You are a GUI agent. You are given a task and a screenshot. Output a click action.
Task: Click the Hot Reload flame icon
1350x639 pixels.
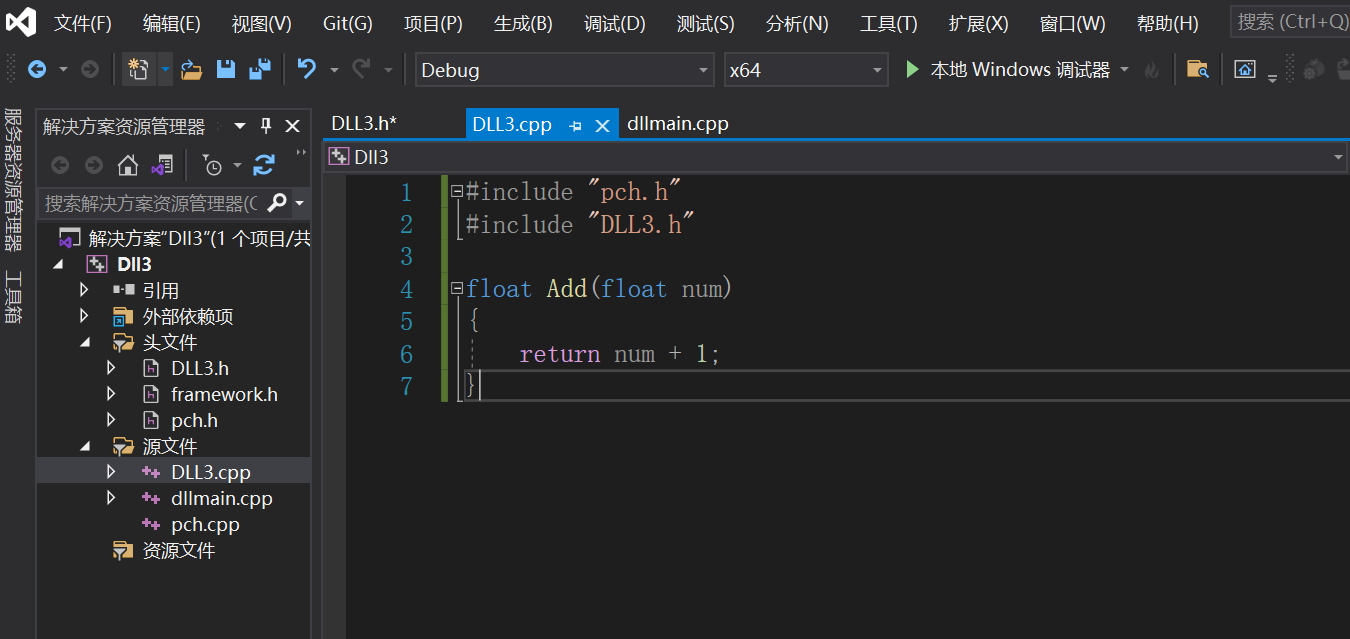(x=1152, y=70)
